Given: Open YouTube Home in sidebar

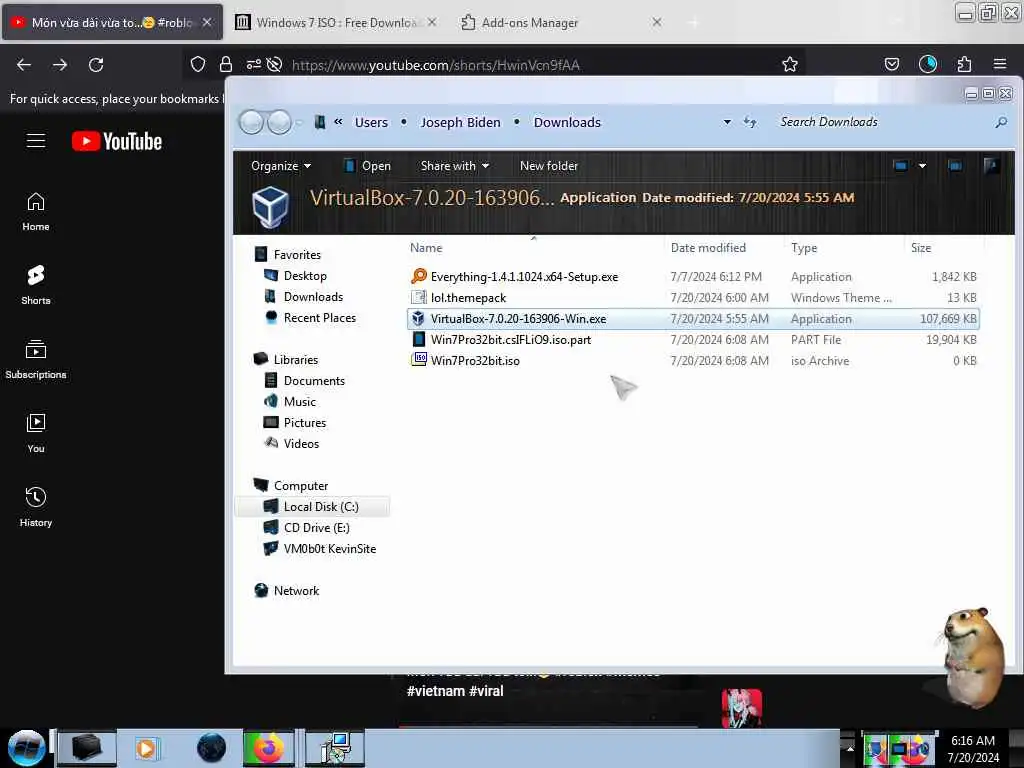Looking at the screenshot, I should click(x=36, y=212).
